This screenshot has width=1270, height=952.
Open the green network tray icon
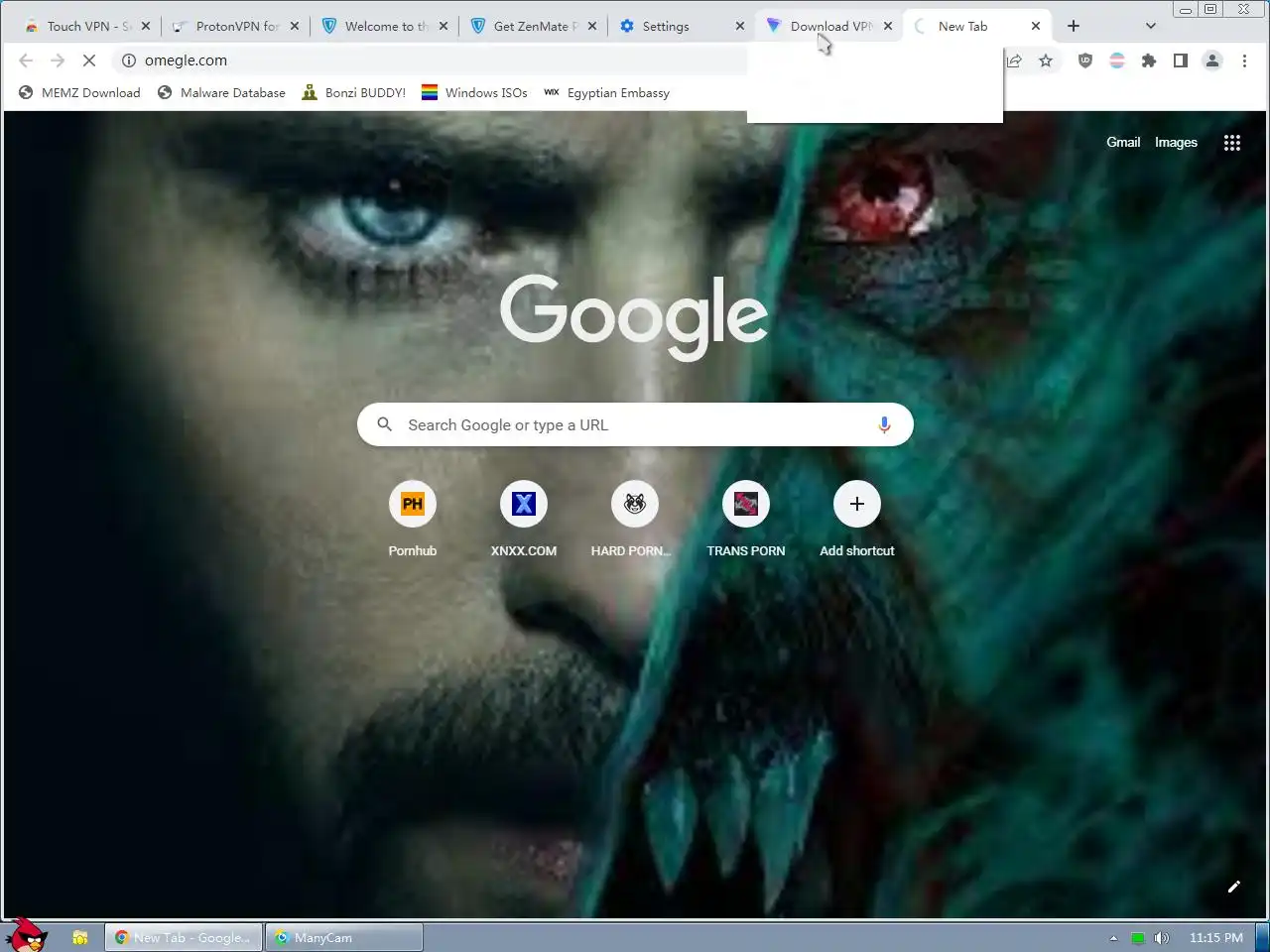pyautogui.click(x=1138, y=938)
